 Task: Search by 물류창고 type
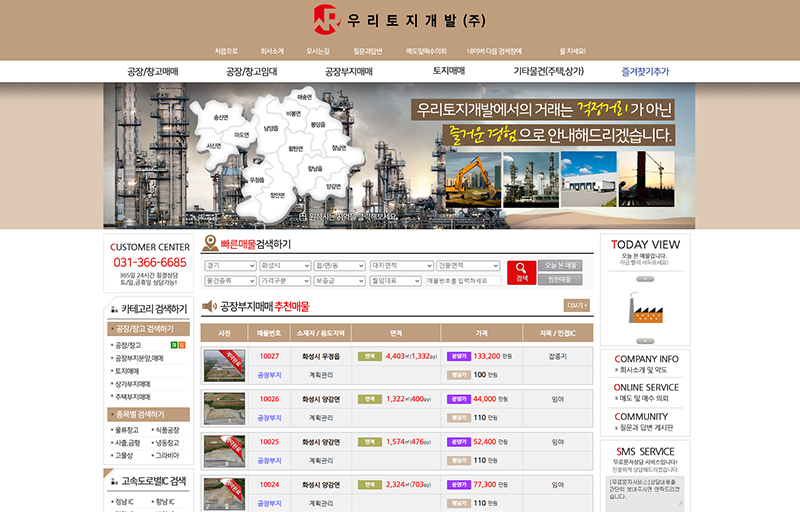coord(127,430)
